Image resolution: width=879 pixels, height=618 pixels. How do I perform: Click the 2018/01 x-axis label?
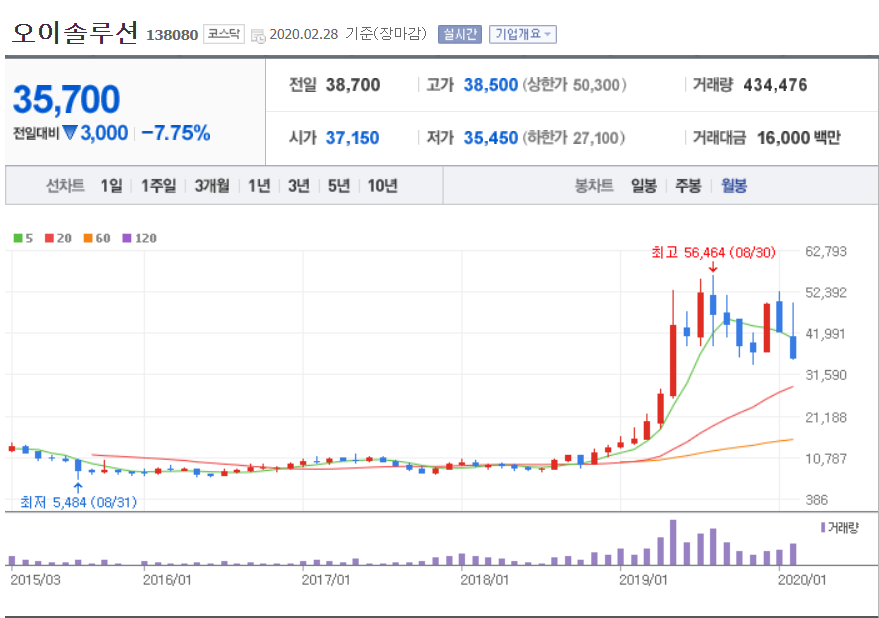(484, 580)
